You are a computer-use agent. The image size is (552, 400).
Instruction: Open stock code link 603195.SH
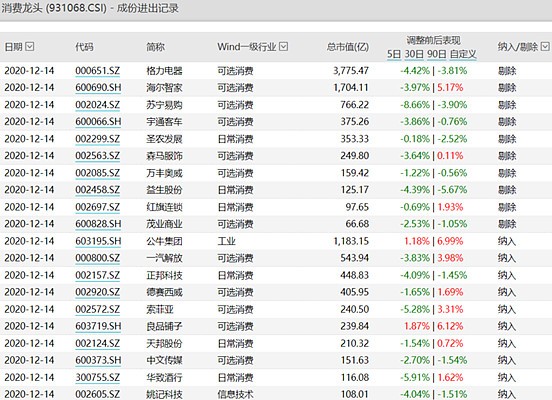(x=98, y=241)
